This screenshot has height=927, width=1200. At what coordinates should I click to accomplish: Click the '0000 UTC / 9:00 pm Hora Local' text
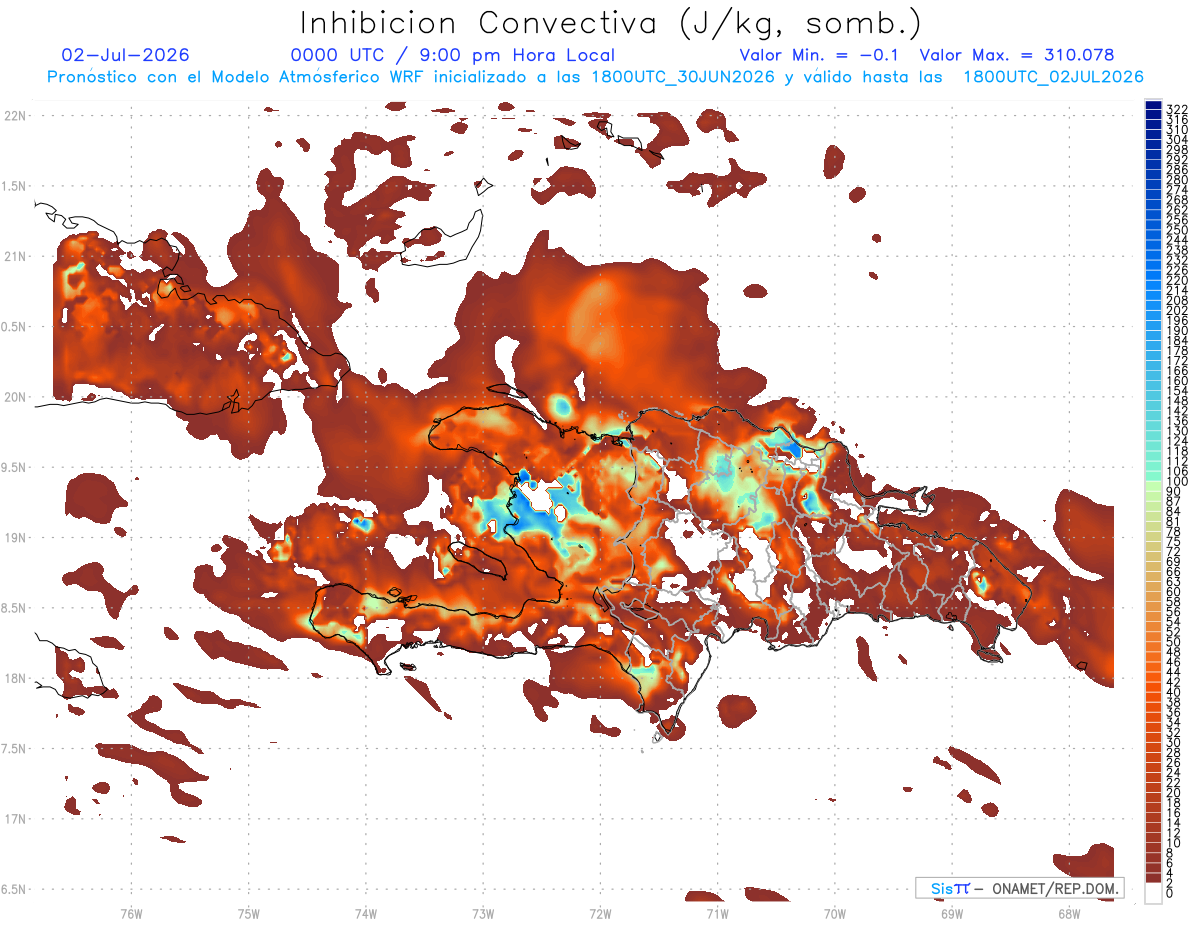coord(452,55)
